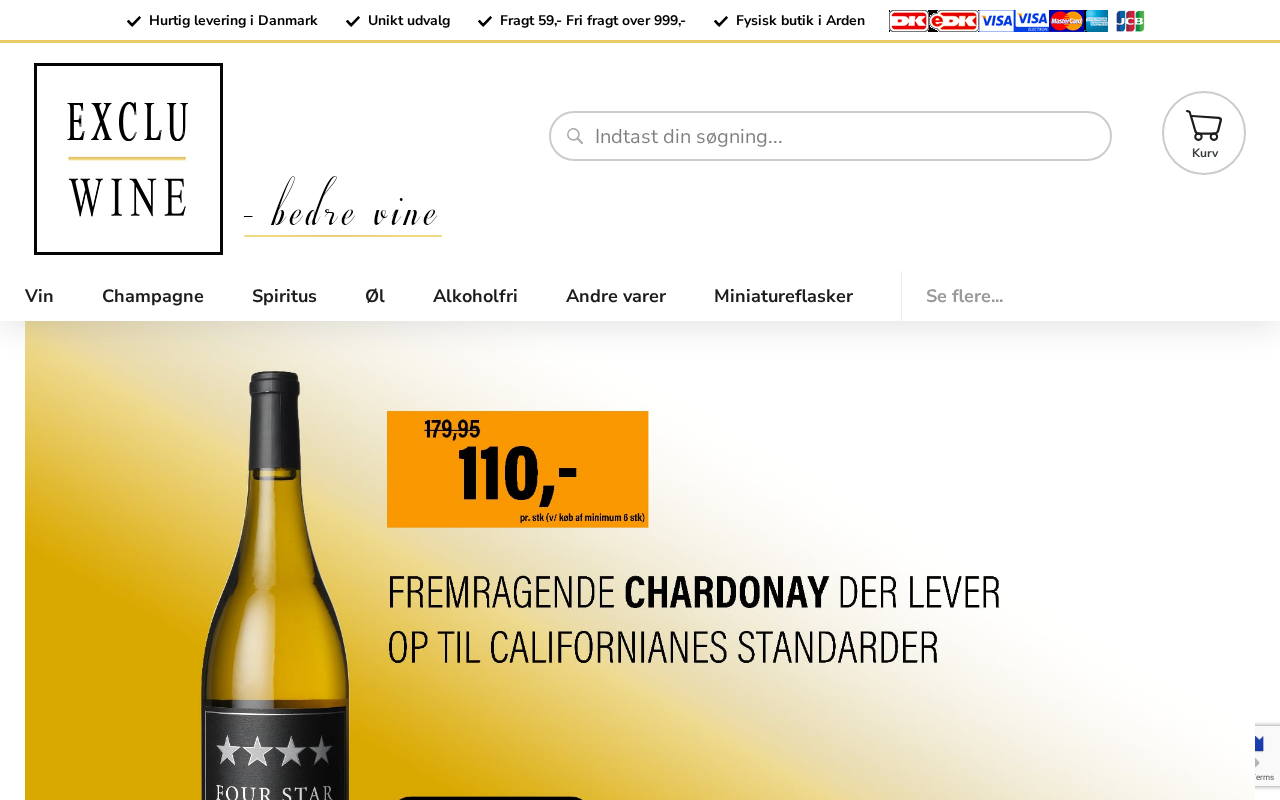Select the Alkoholfri menu item
This screenshot has height=800, width=1280.
click(x=475, y=296)
